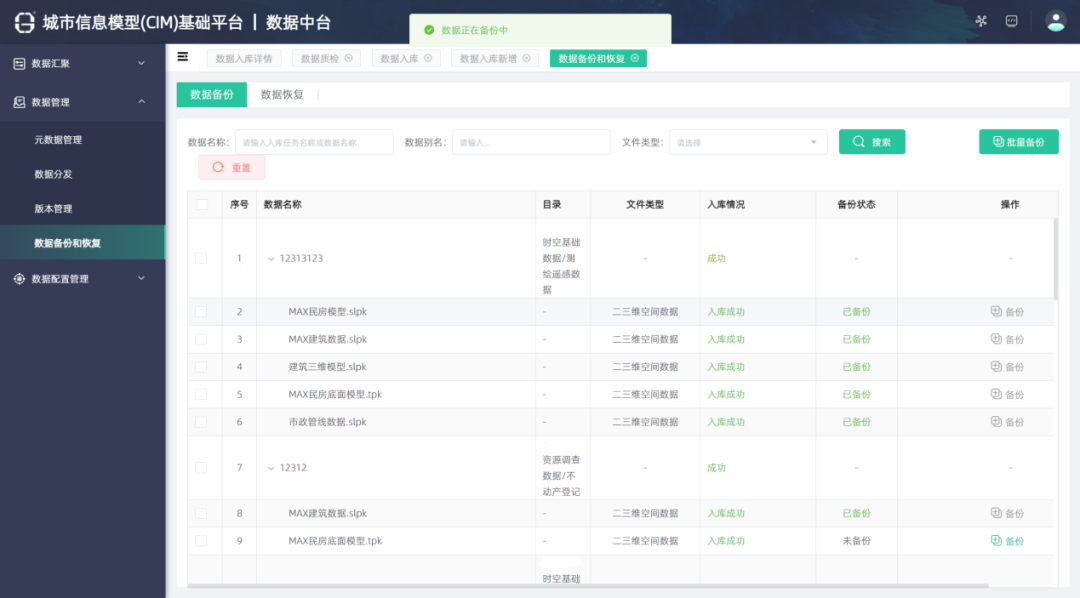Click the 备份 link in row 9
Image resolution: width=1080 pixels, height=598 pixels.
point(1015,541)
